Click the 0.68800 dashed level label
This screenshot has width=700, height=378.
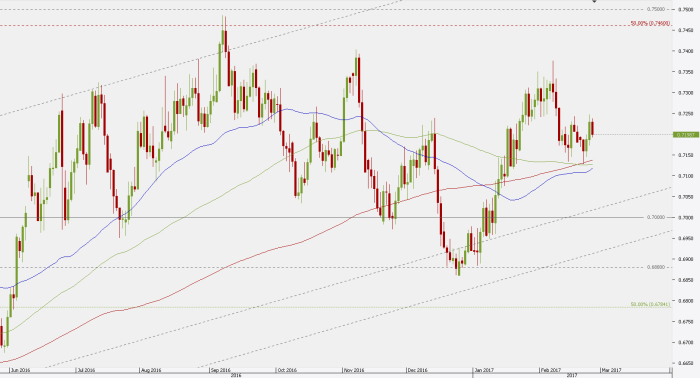click(655, 267)
